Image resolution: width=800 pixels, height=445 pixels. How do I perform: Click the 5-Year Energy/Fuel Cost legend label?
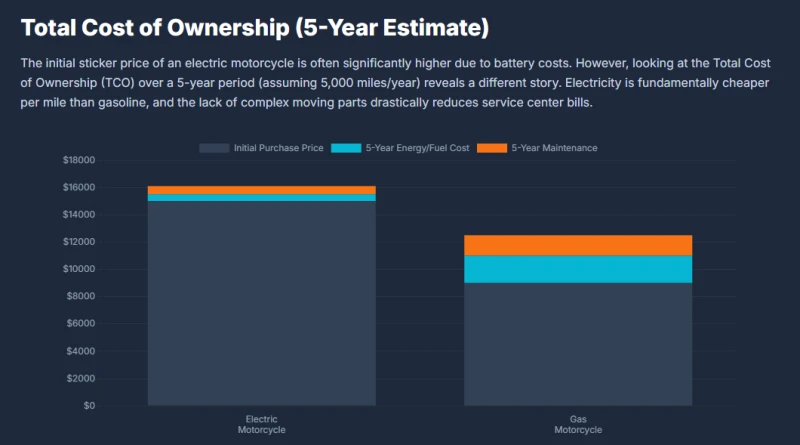tap(417, 148)
